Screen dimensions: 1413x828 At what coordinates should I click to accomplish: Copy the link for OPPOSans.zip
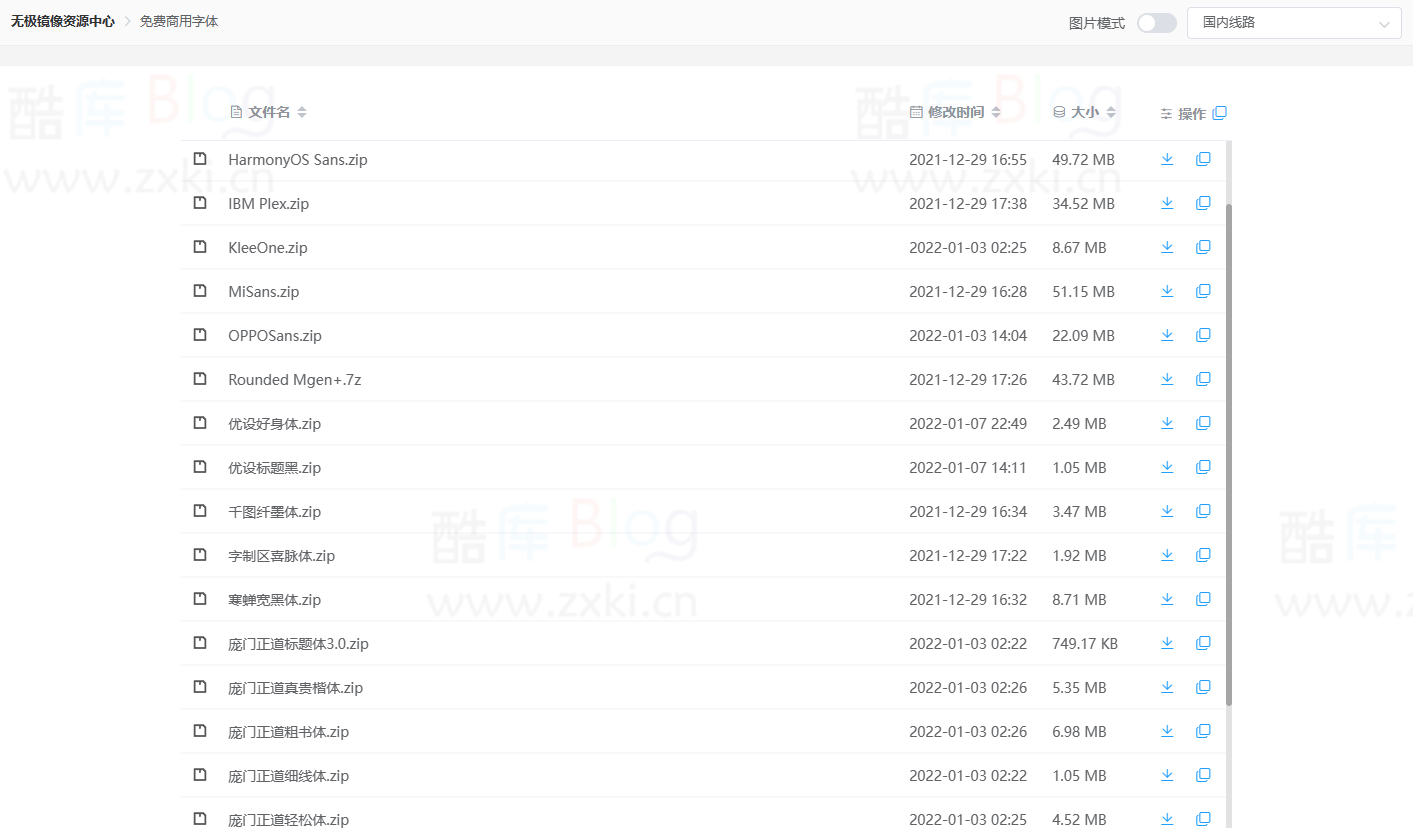1203,334
